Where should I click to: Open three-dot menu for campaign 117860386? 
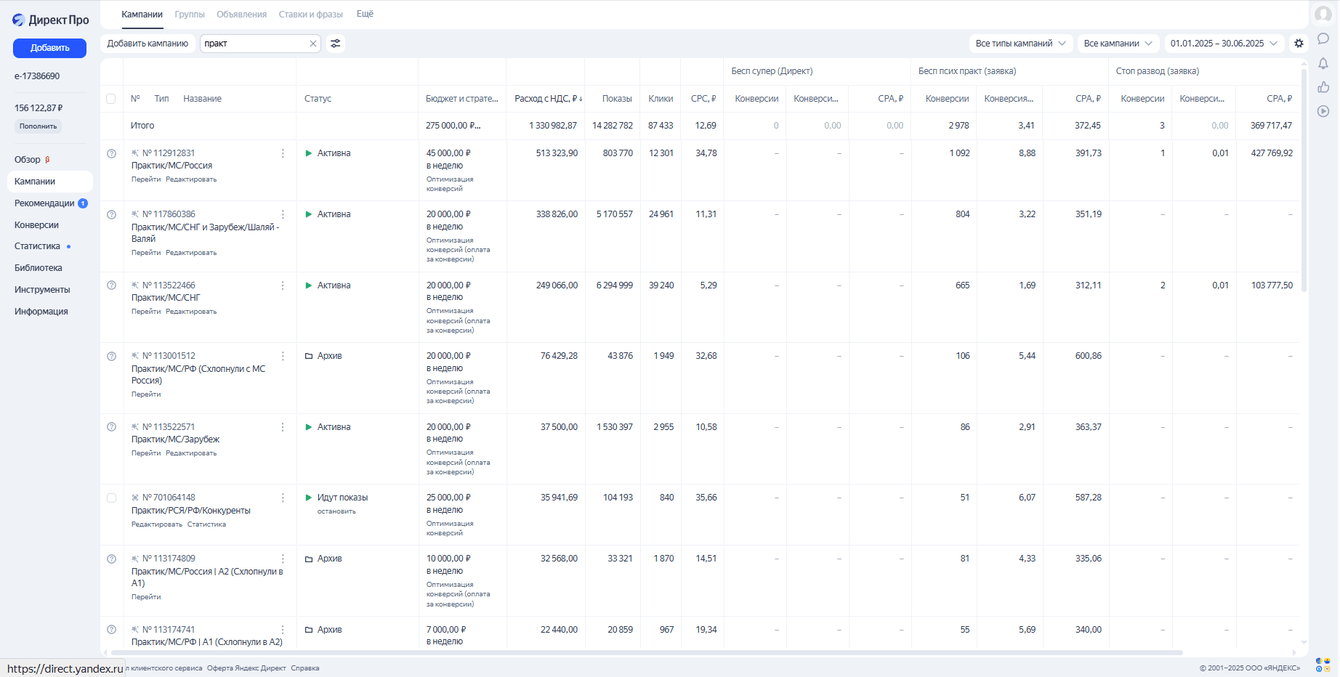click(283, 215)
